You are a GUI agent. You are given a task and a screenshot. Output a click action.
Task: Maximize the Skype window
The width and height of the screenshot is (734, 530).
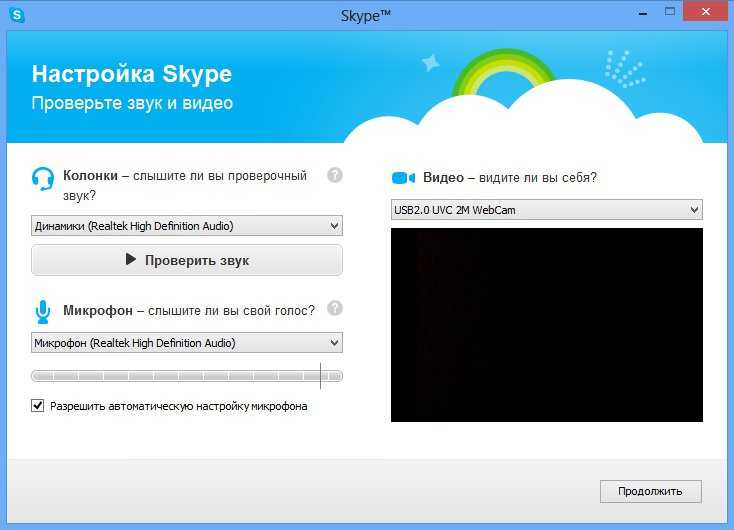[x=670, y=12]
